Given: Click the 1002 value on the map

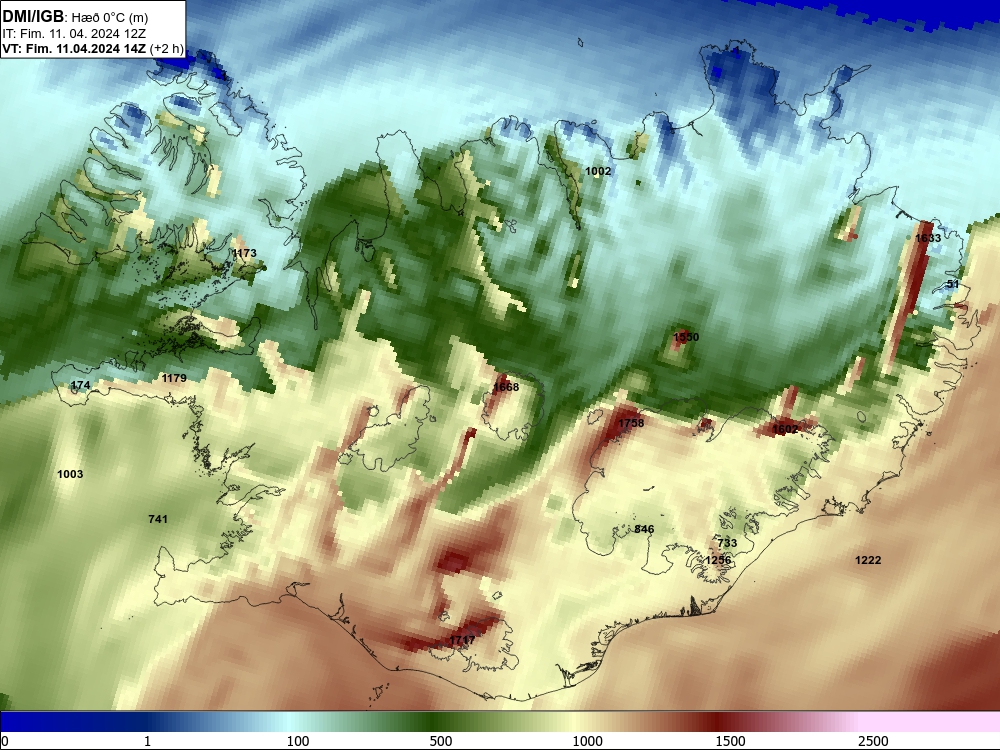Looking at the screenshot, I should pos(598,171).
